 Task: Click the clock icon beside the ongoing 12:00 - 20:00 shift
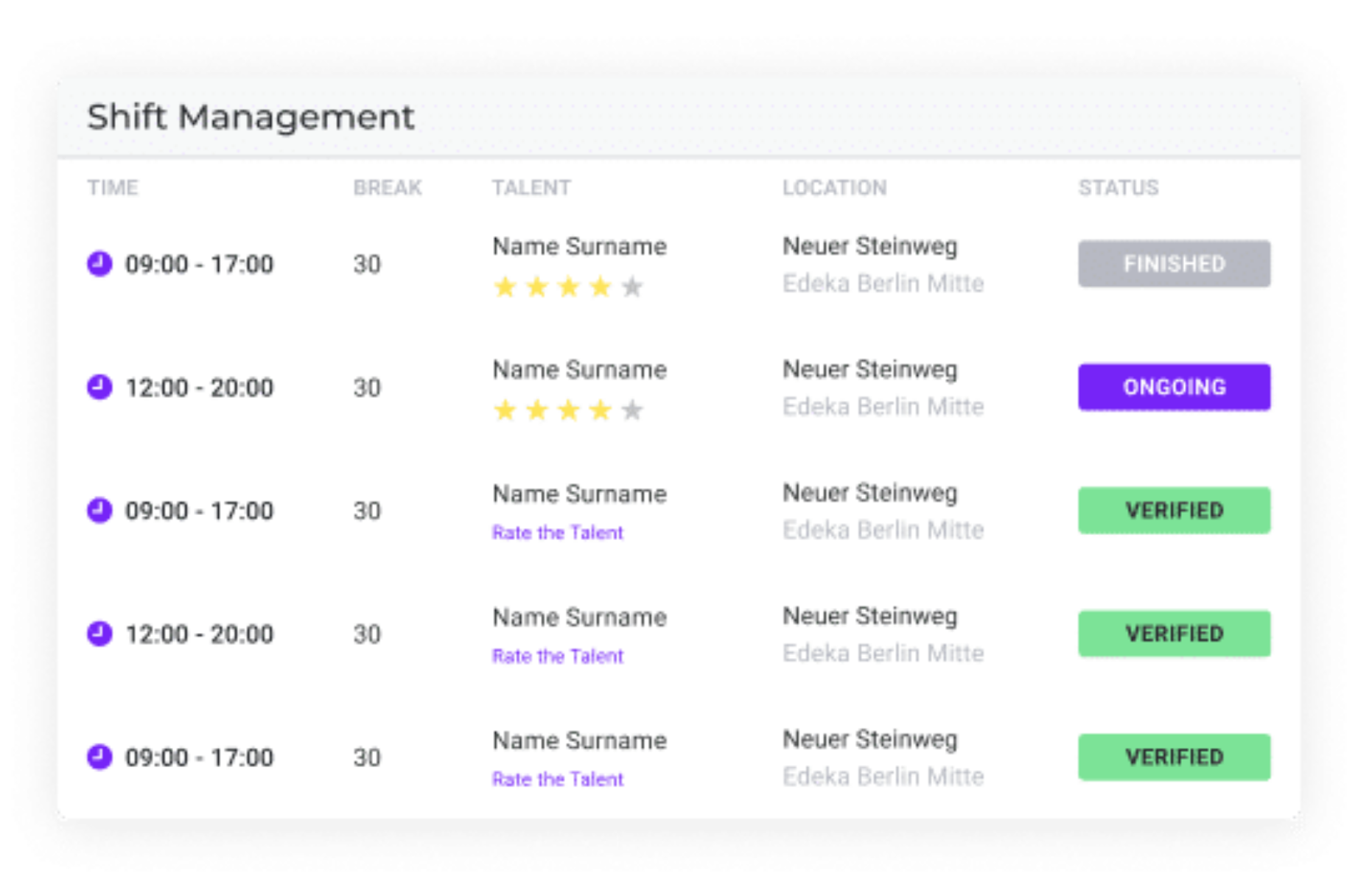99,387
